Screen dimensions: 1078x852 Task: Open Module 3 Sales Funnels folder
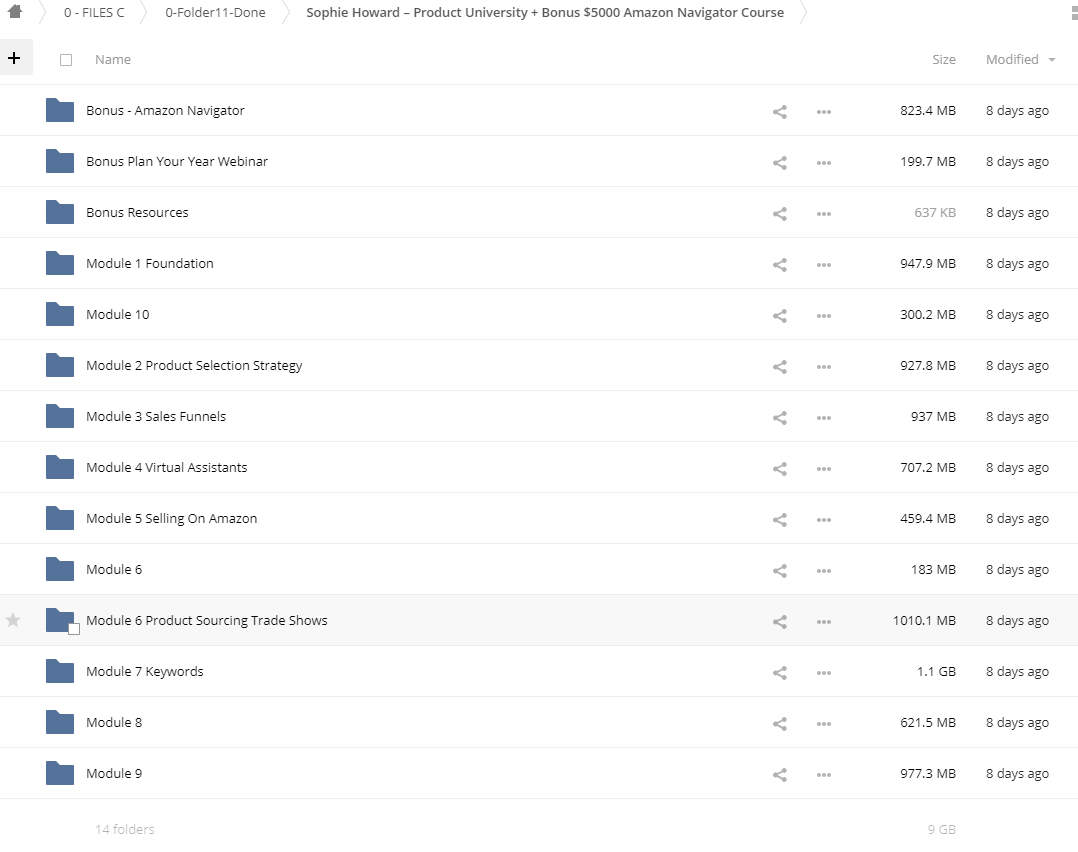156,417
